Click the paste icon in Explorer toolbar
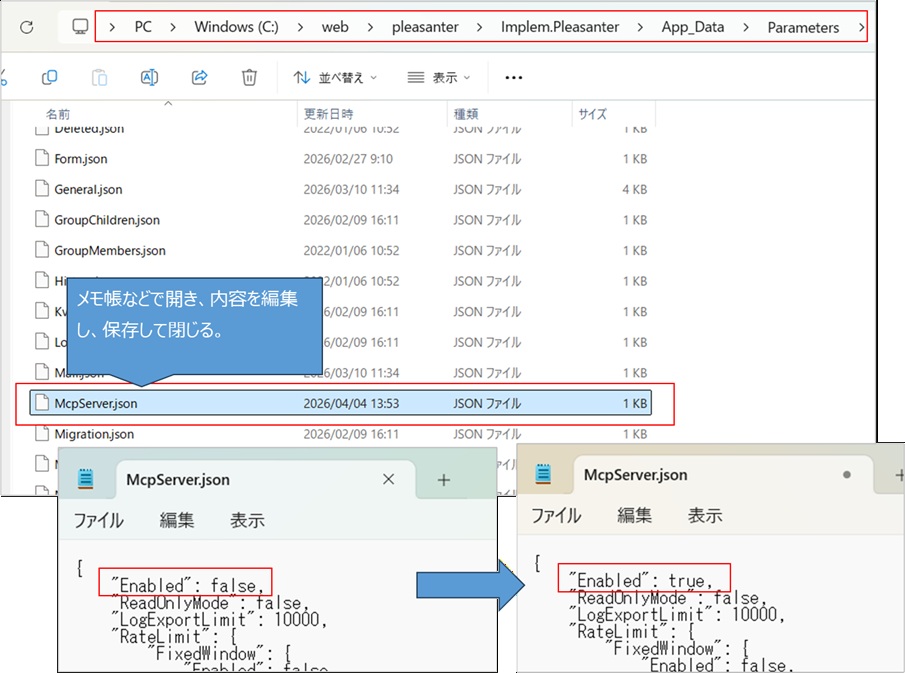 [x=99, y=77]
